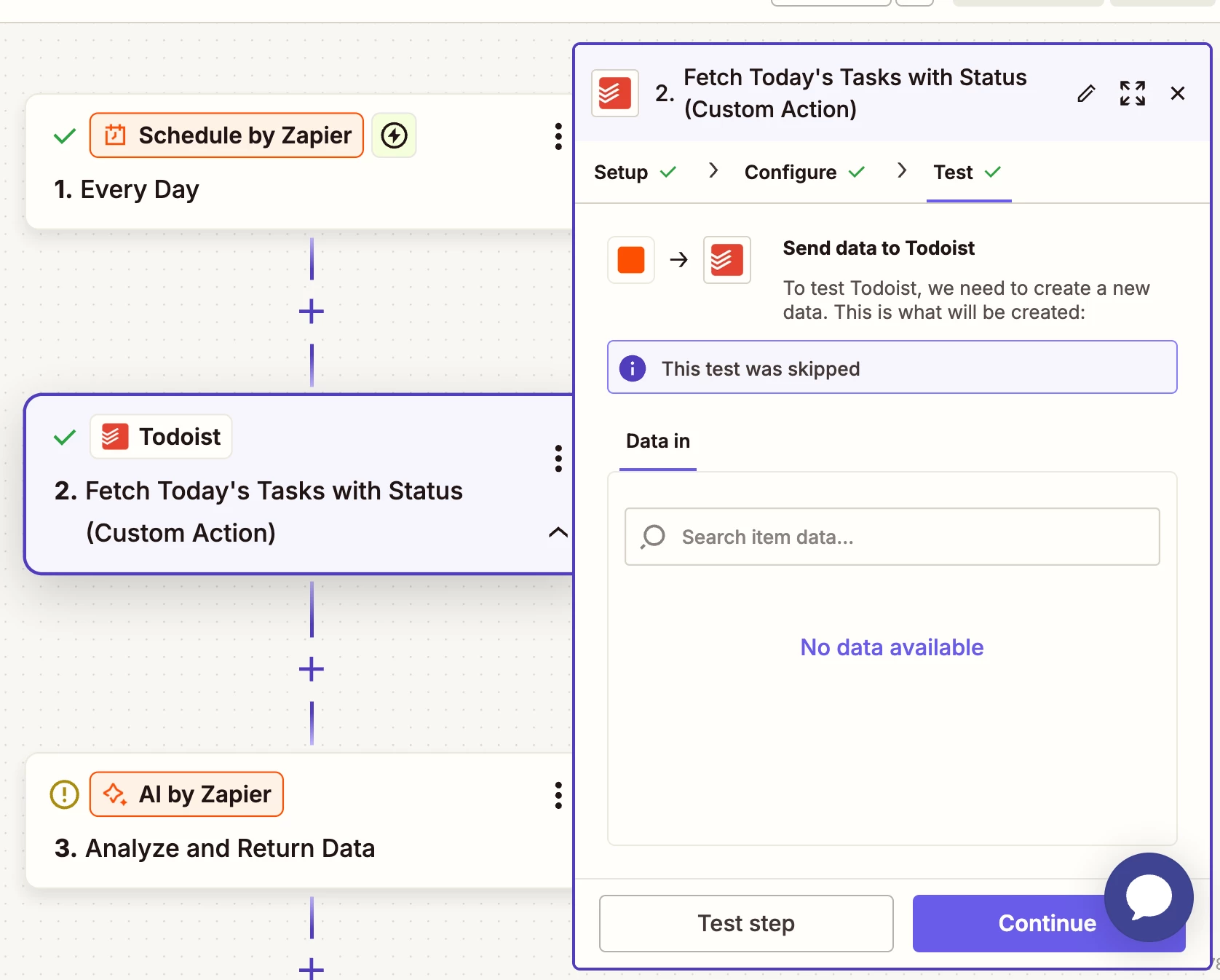Screen dimensions: 1220x980
Task: Add a step between Todoist and AI by Zapier
Action: [x=312, y=669]
